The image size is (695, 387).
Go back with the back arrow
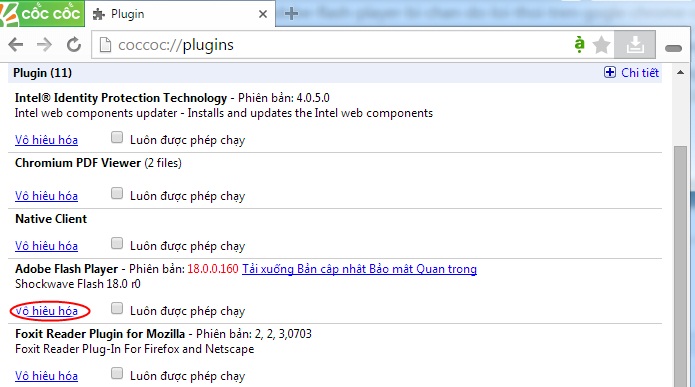[x=16, y=44]
